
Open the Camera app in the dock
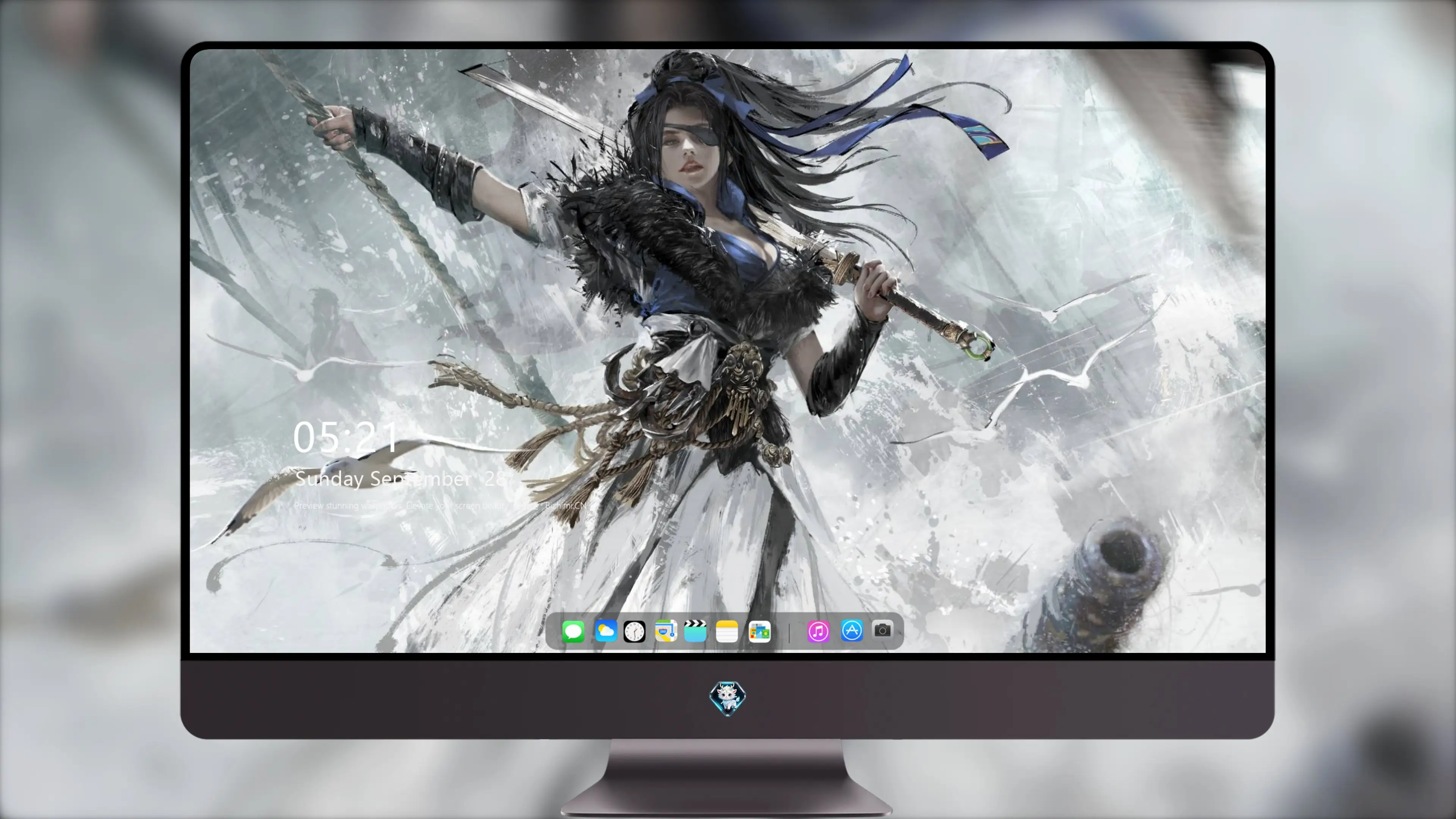[882, 630]
